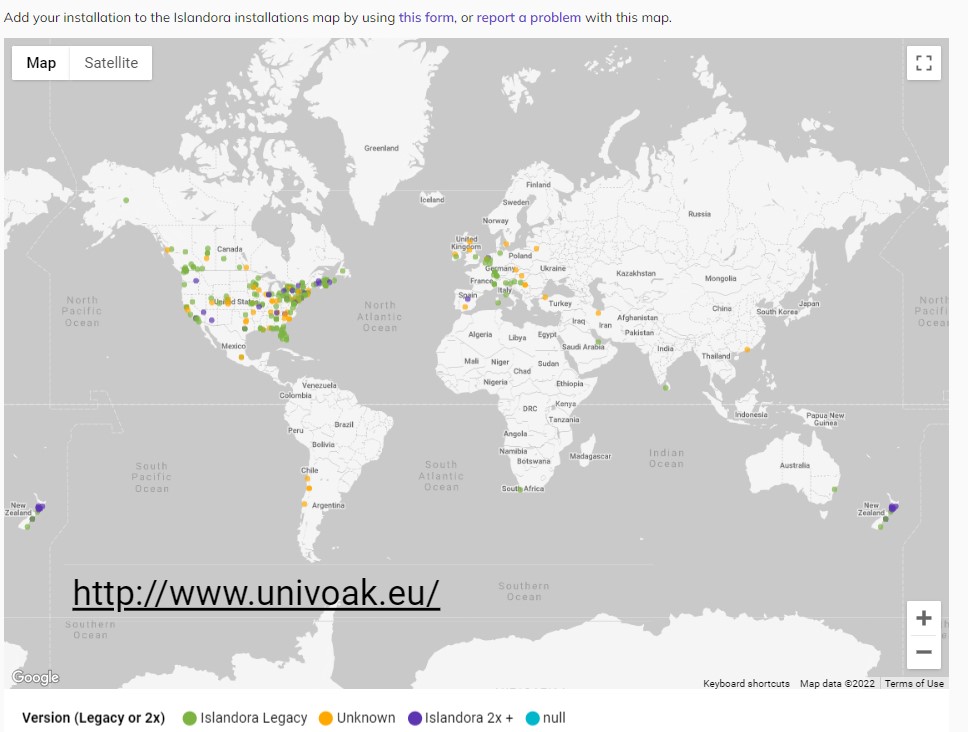
Task: Open the 'report a problem' link
Action: point(528,17)
